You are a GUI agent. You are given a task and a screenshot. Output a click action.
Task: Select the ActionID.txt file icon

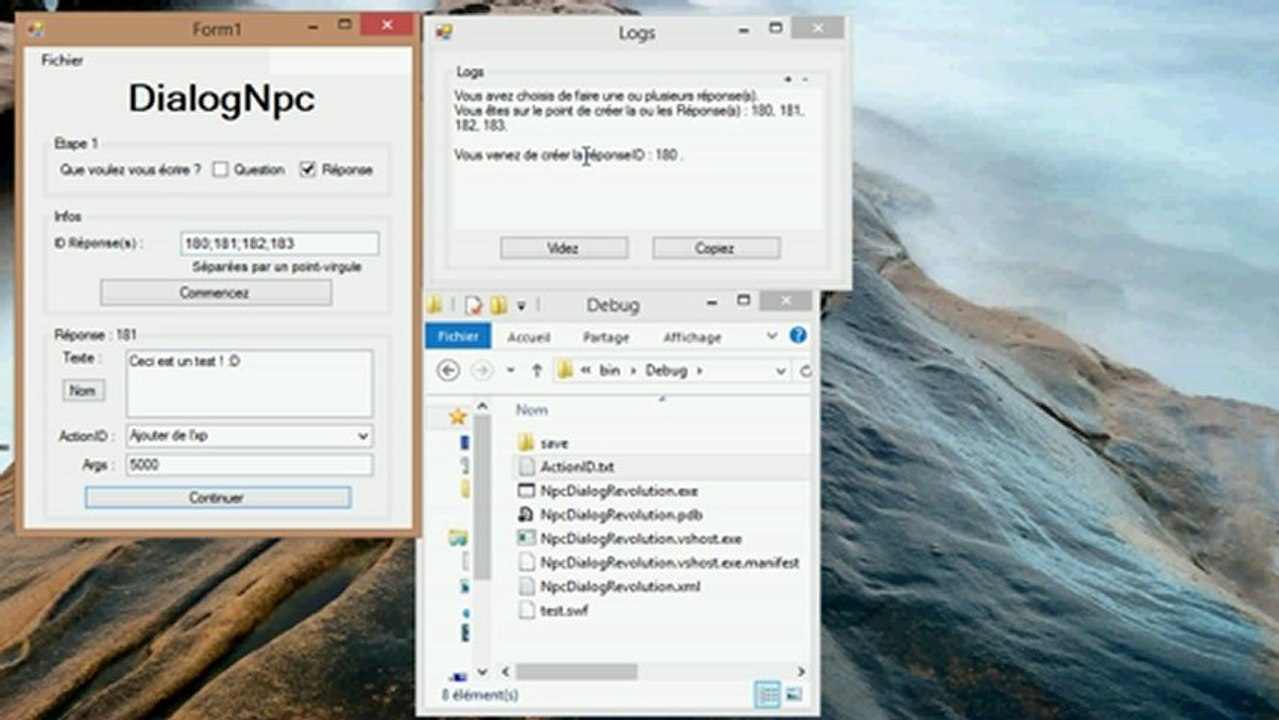pyautogui.click(x=527, y=466)
